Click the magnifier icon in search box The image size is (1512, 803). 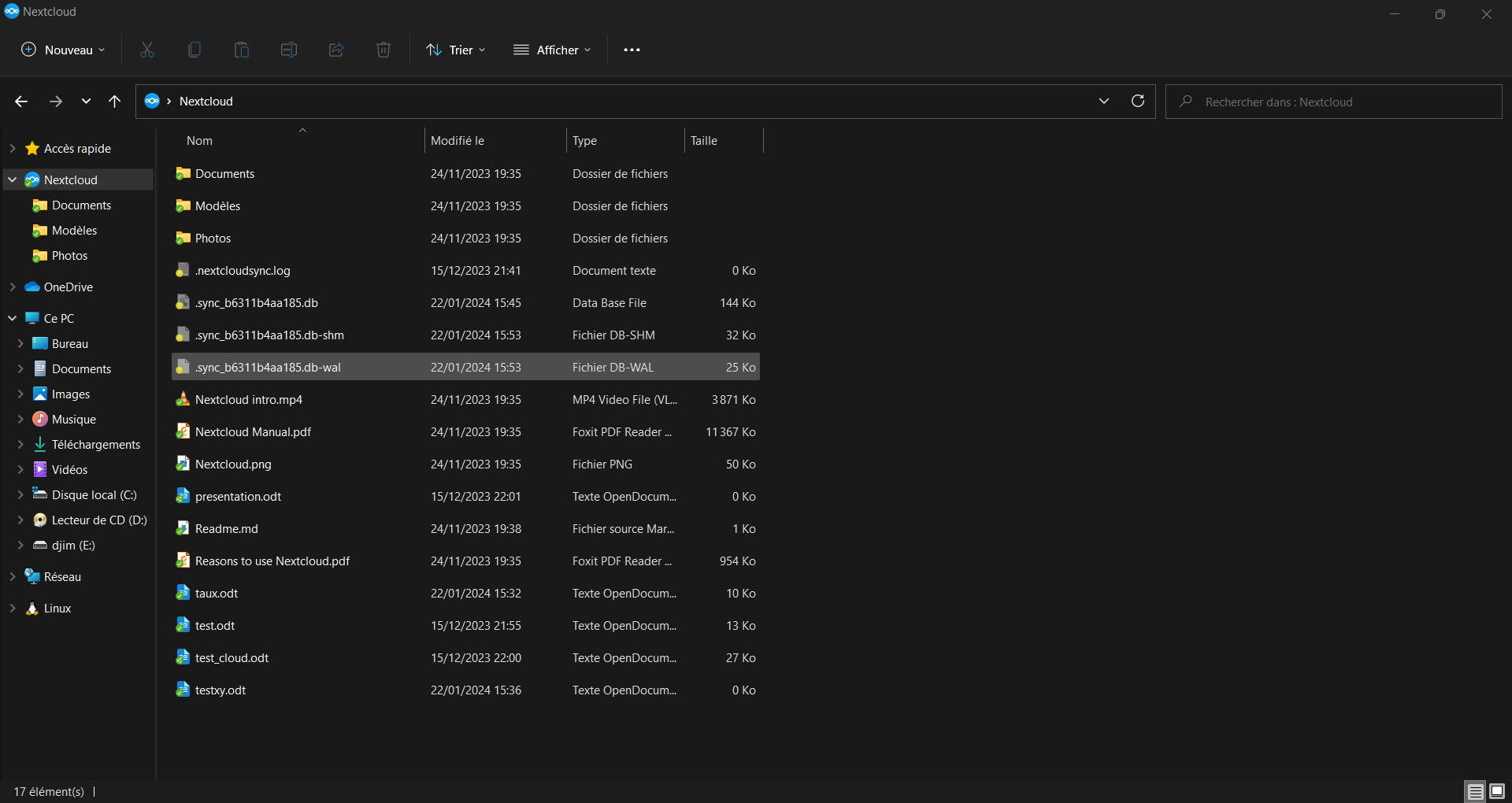point(1186,102)
